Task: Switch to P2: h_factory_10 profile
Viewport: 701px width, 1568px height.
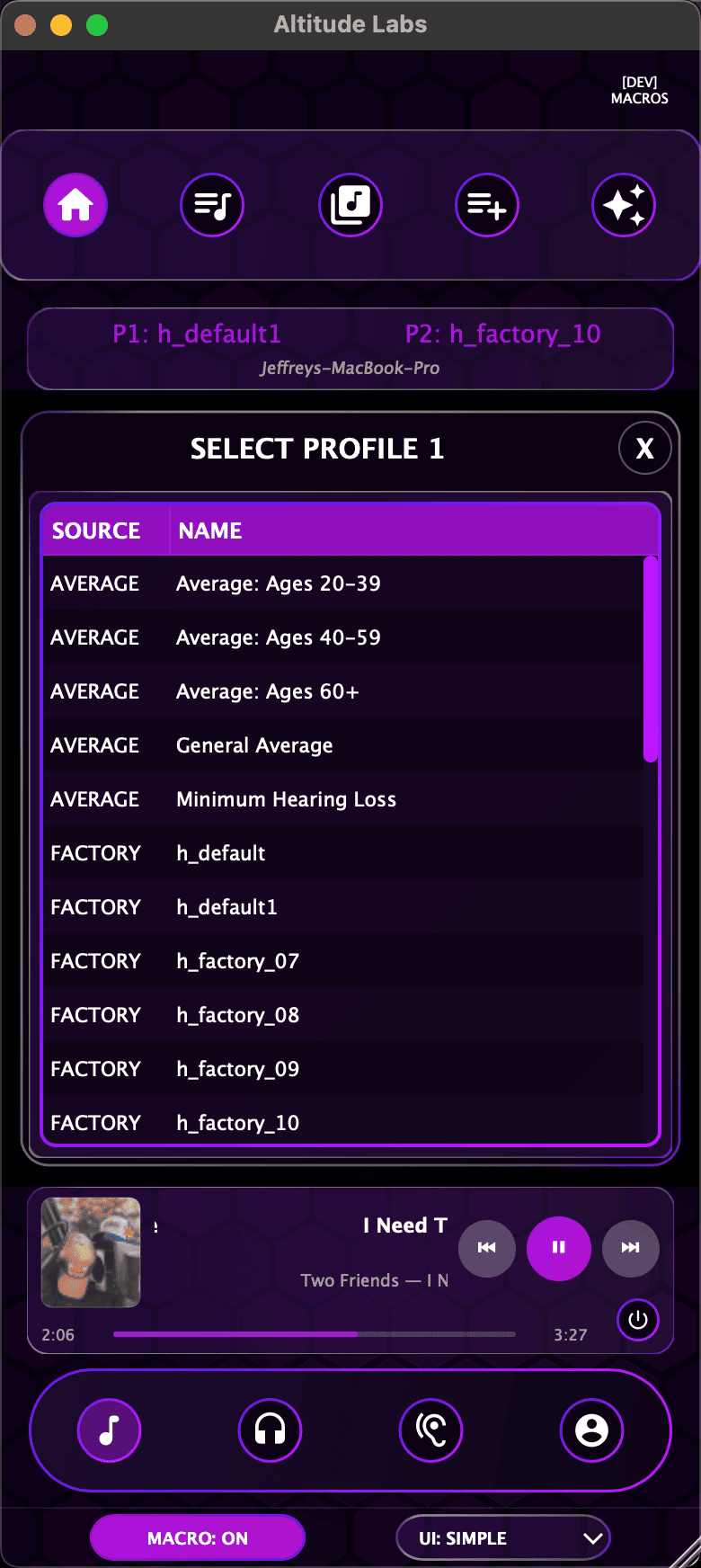Action: click(503, 334)
